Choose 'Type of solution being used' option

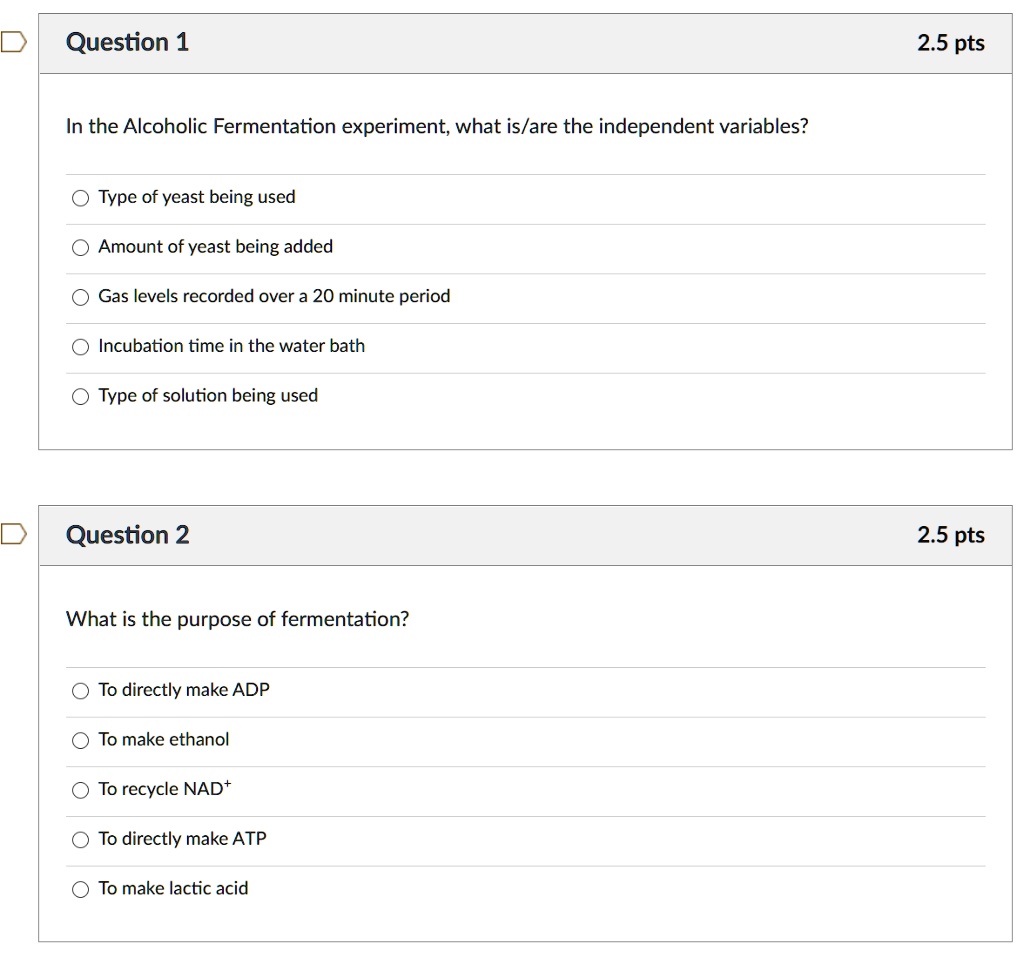click(x=81, y=397)
